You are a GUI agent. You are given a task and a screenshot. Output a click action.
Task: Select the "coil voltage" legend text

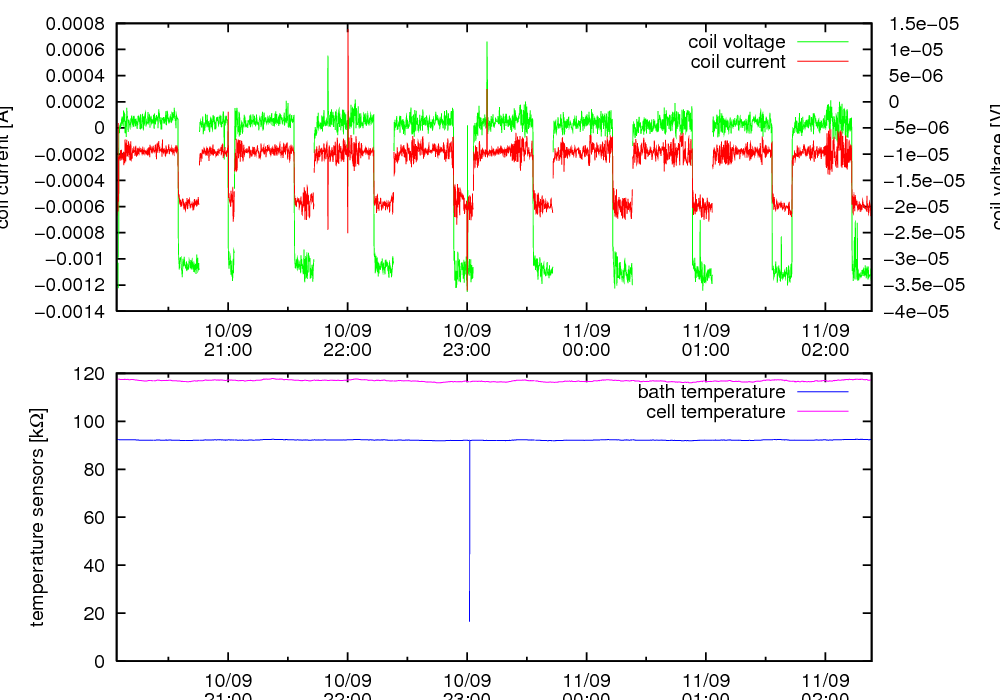736,42
